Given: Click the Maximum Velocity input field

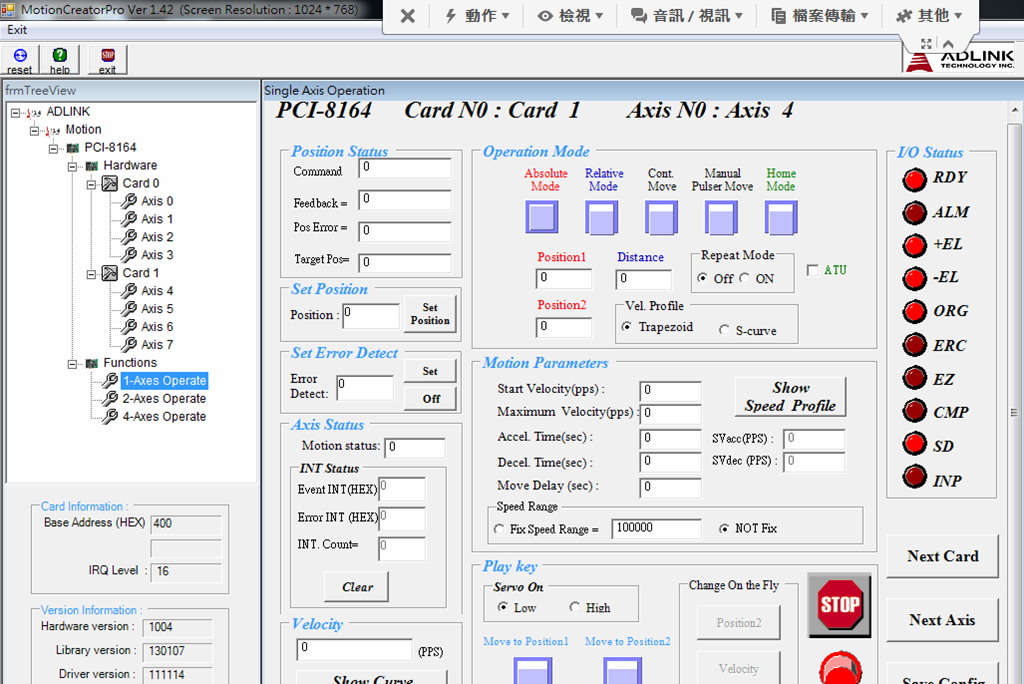Looking at the screenshot, I should [x=672, y=413].
